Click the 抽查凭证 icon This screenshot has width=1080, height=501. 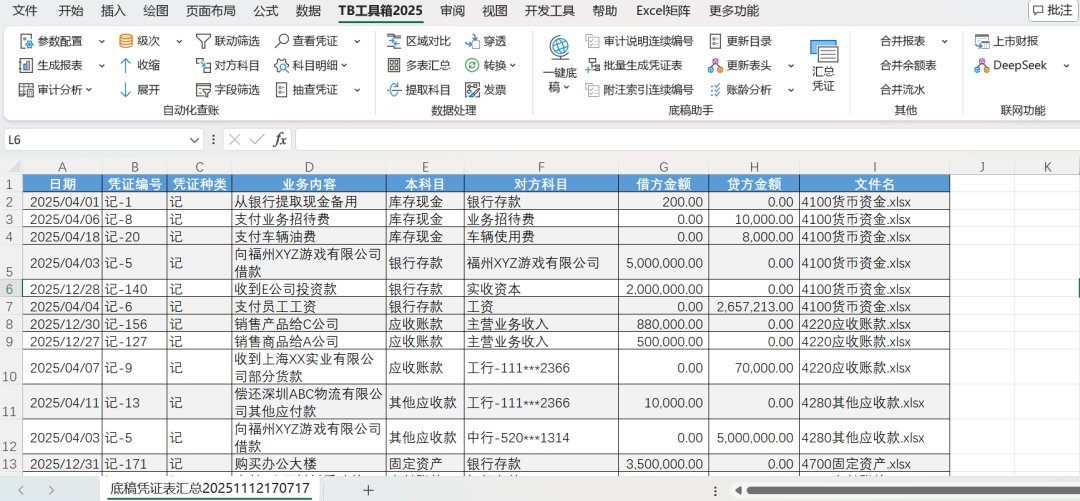click(x=282, y=90)
